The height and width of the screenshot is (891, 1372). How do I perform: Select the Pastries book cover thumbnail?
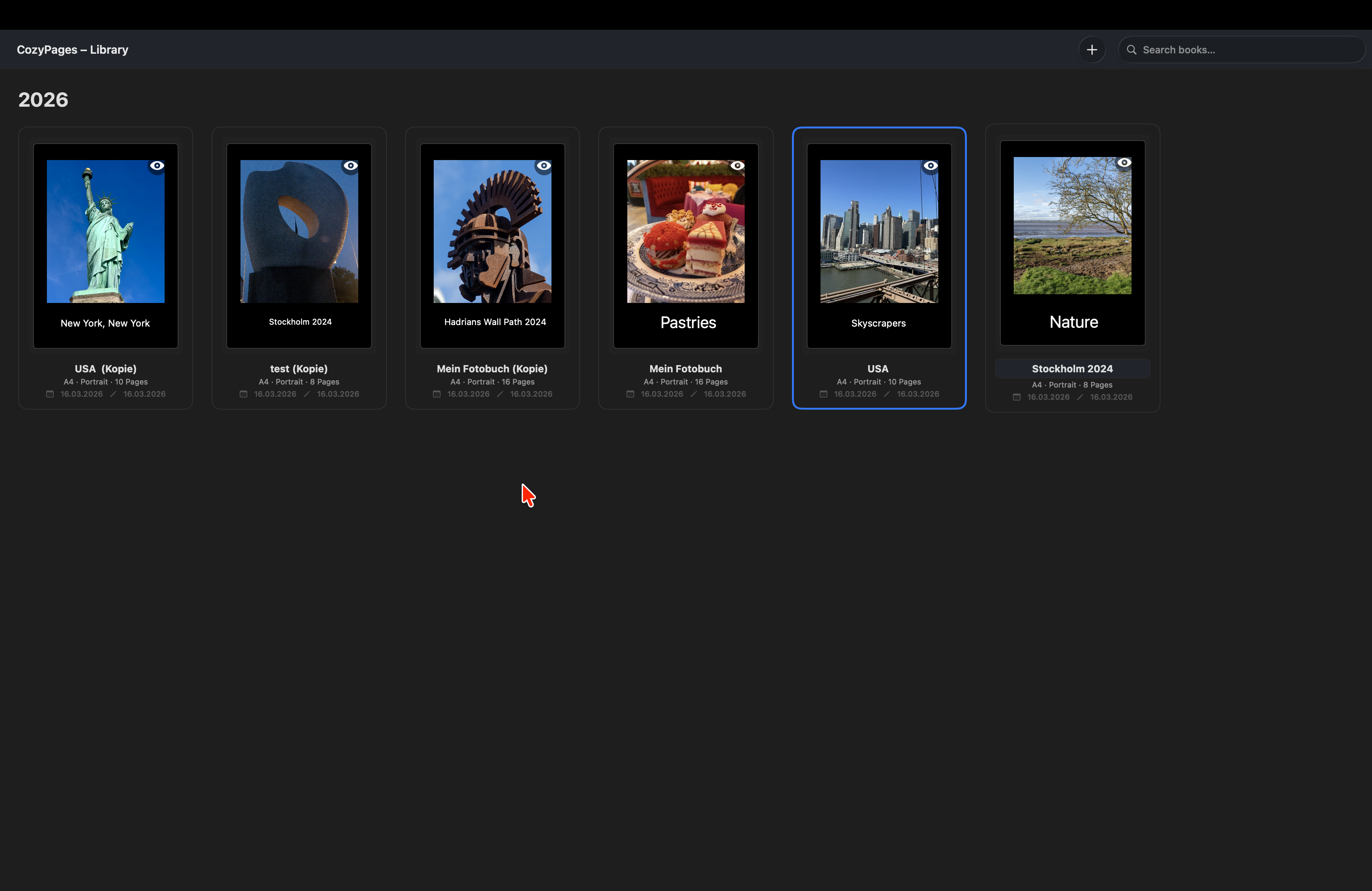point(685,232)
